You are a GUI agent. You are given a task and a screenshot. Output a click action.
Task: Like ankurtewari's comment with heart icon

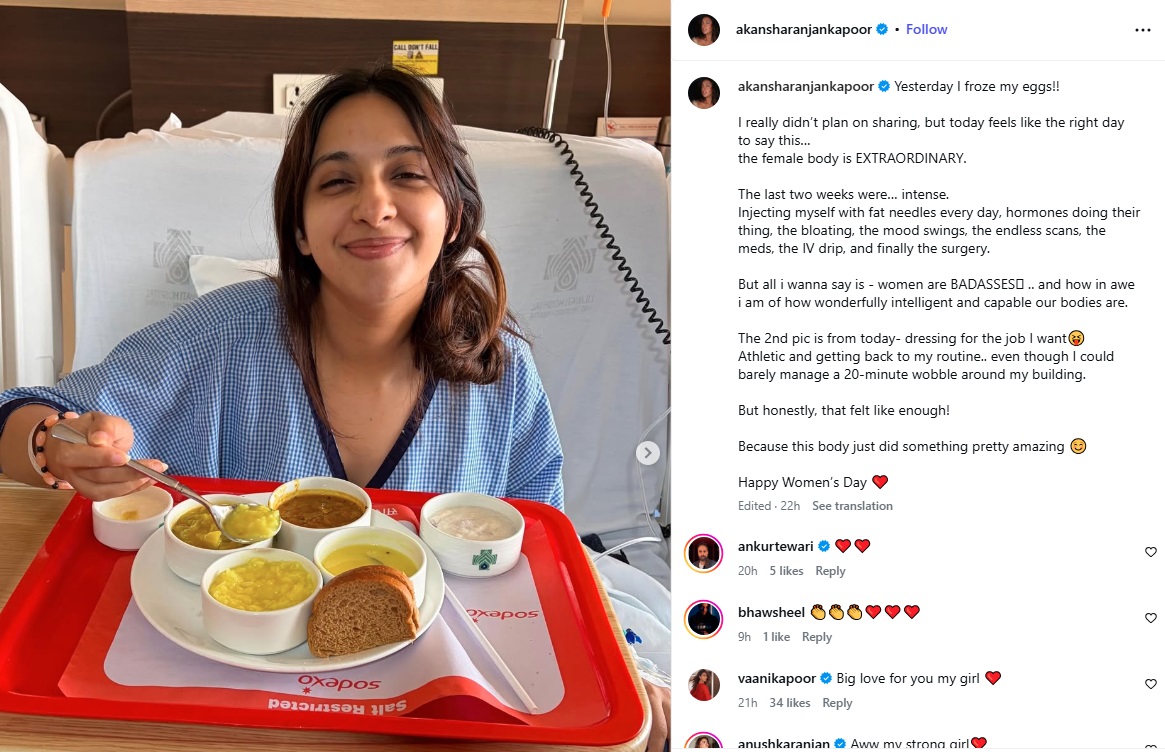(x=1151, y=552)
